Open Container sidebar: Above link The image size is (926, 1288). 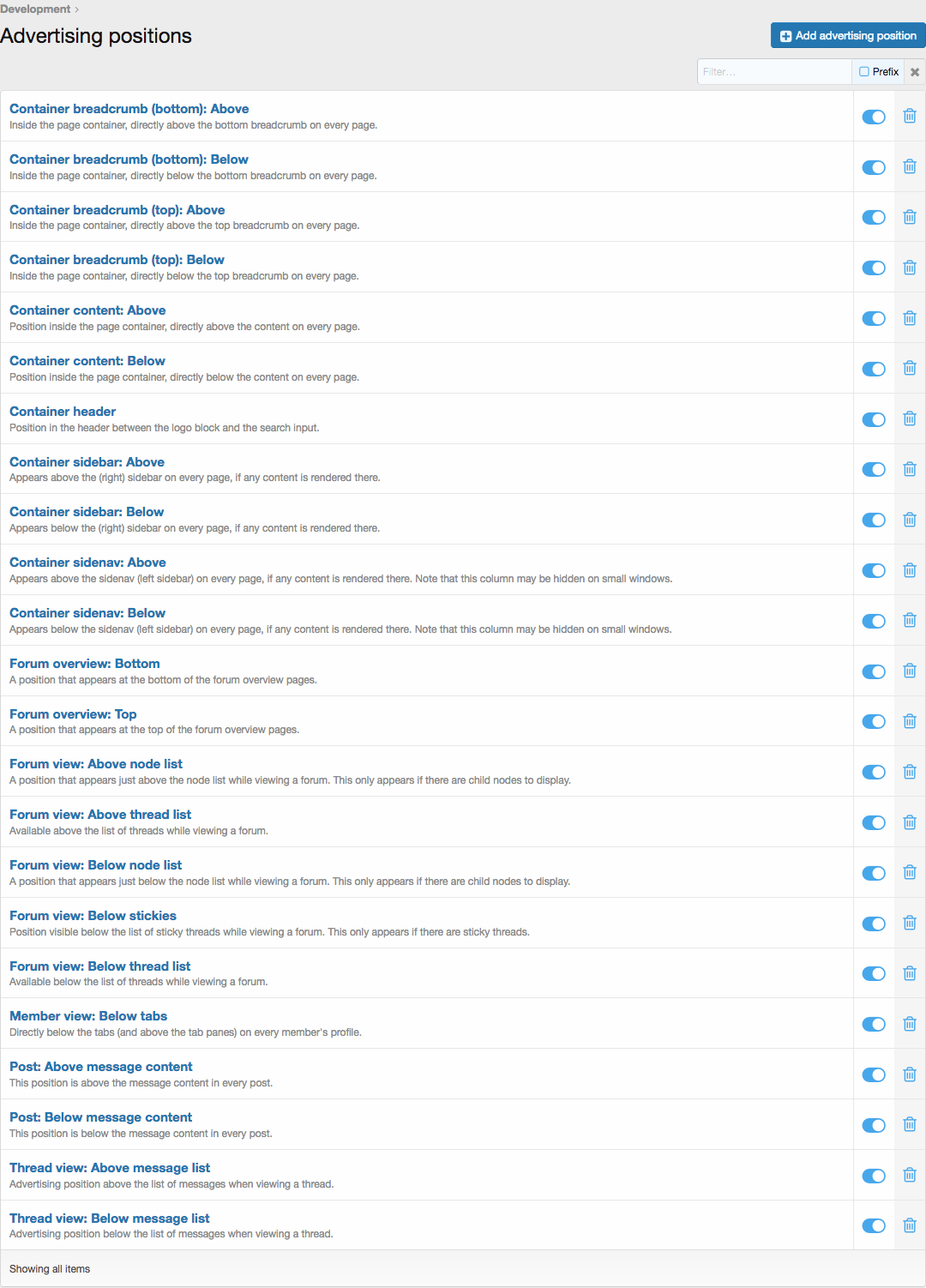87,462
